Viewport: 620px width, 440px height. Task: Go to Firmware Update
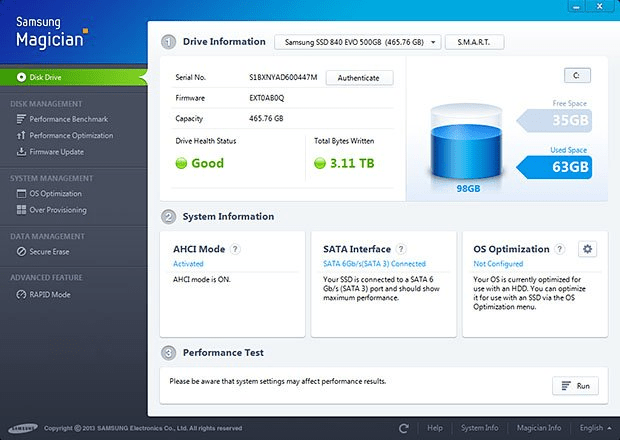point(57,152)
